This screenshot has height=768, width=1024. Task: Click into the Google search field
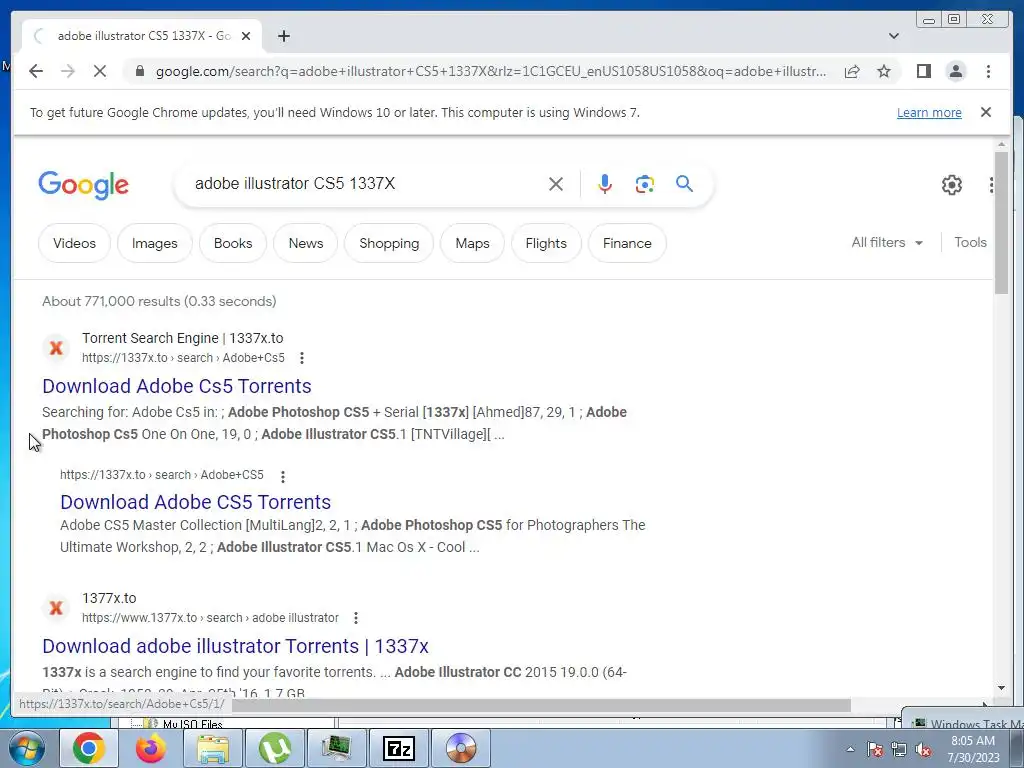click(x=366, y=184)
